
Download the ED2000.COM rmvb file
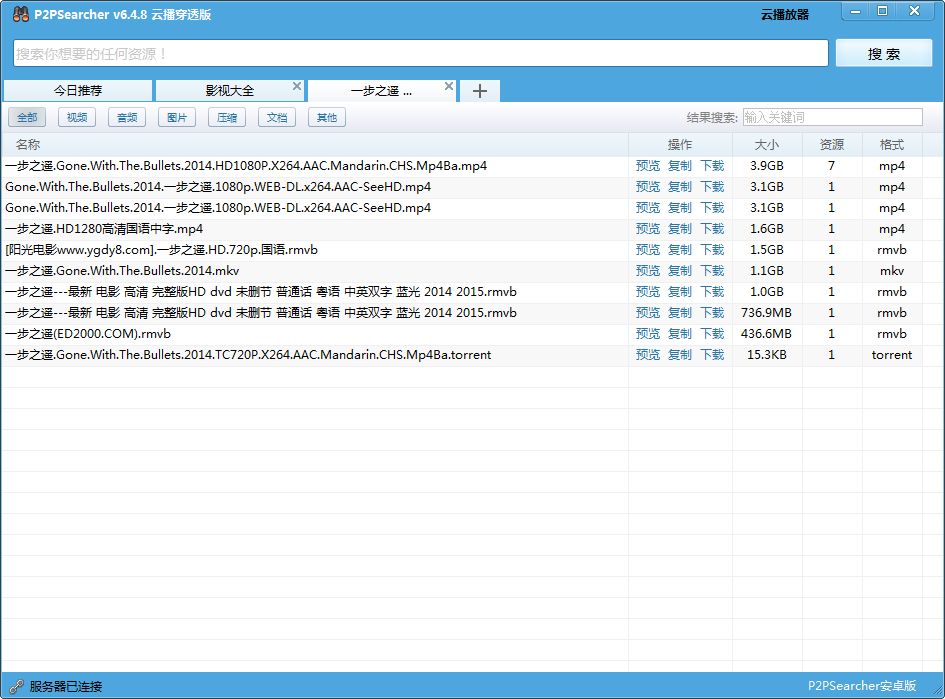(x=712, y=334)
